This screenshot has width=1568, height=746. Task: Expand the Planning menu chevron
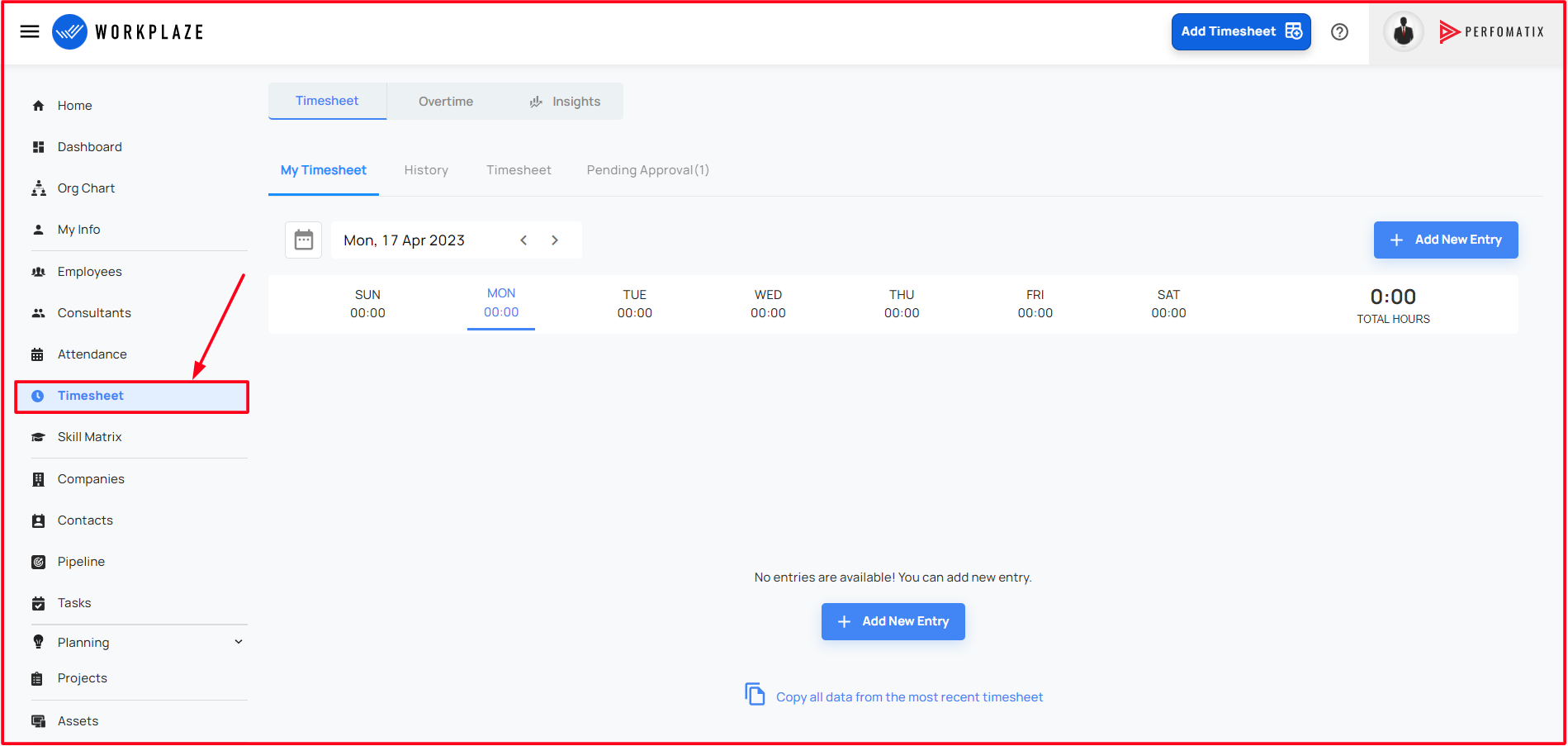pos(239,642)
